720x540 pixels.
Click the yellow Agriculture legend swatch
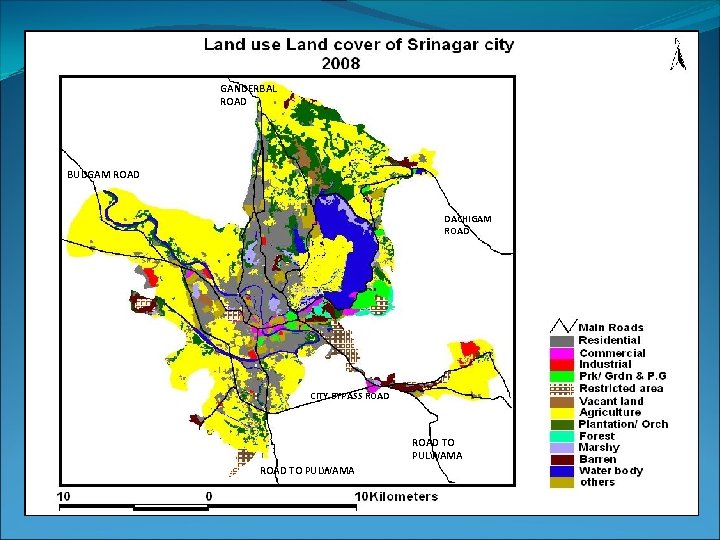pyautogui.click(x=562, y=412)
